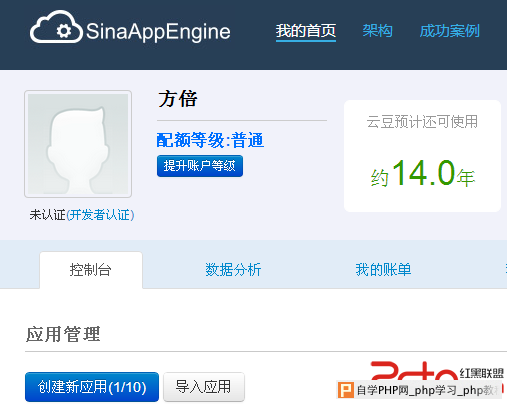Open 成功案例 in the top navigation
Viewport: 507px width, 404px height.
point(449,31)
